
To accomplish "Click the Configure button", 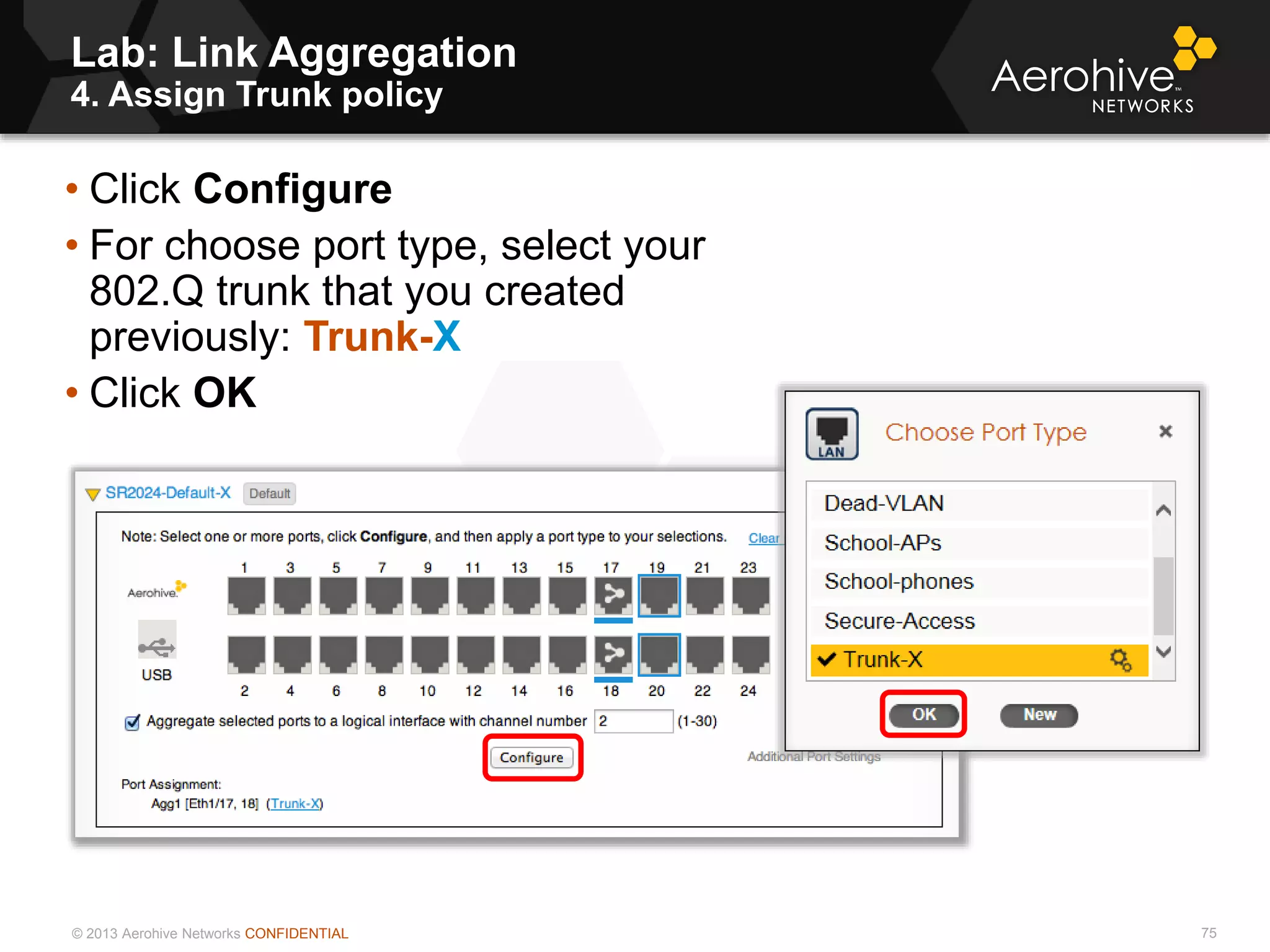I will 532,757.
